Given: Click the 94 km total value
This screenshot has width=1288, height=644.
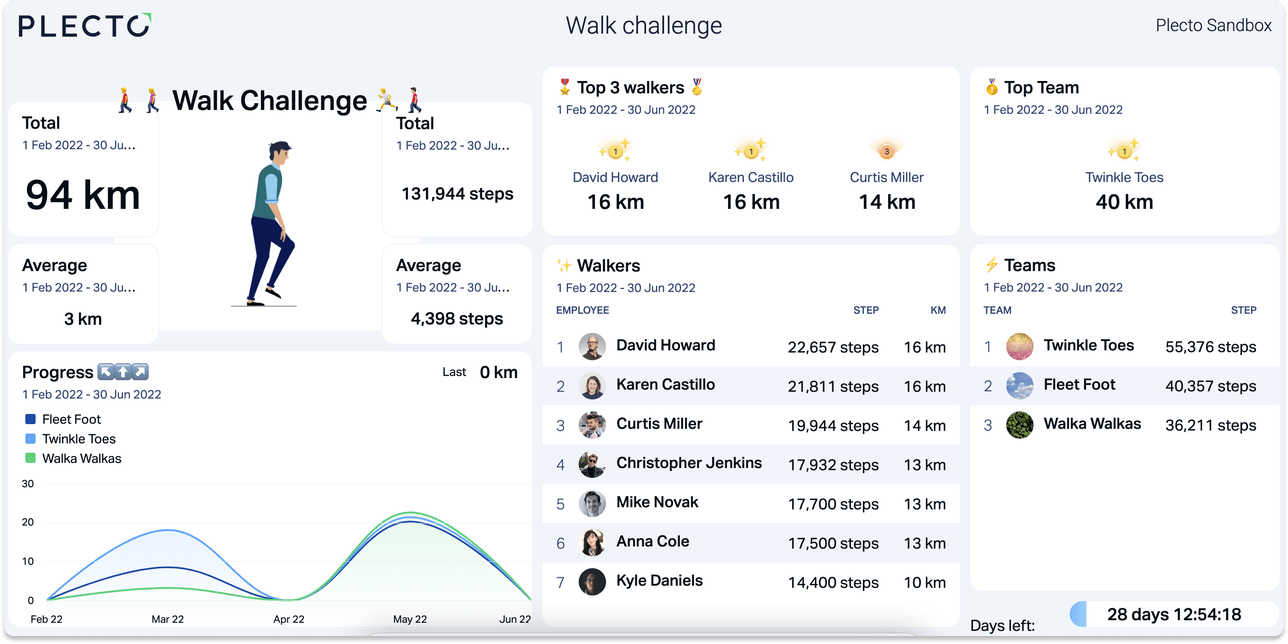Looking at the screenshot, I should point(83,194).
